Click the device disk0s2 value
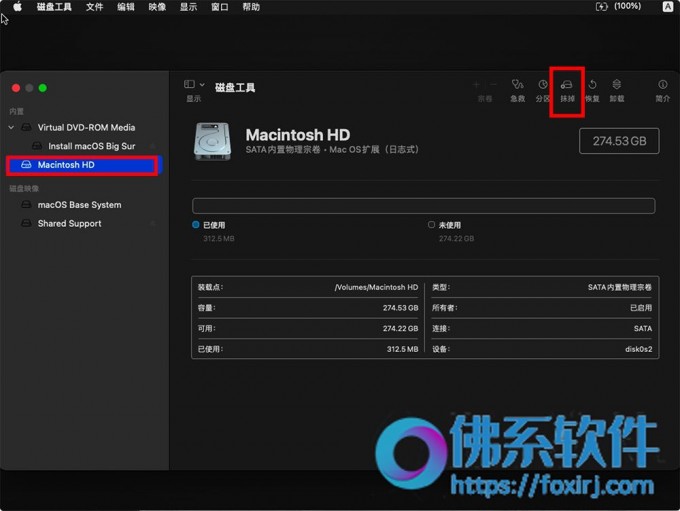 point(638,349)
